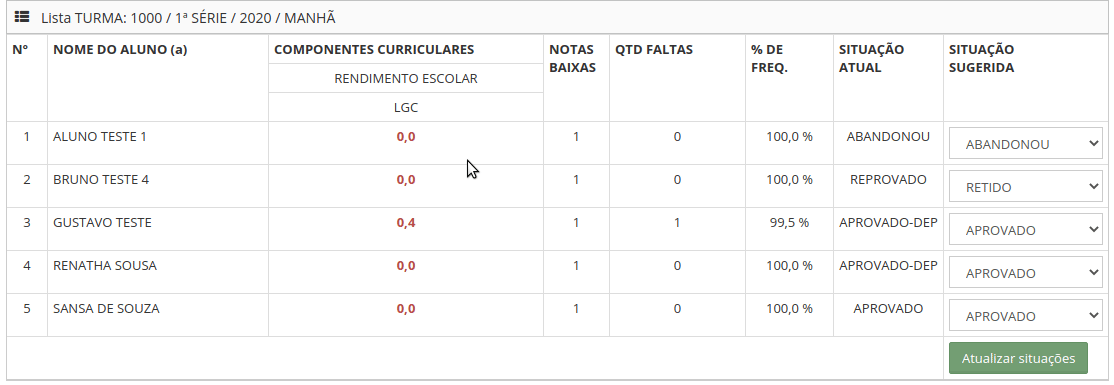This screenshot has height=385, width=1114.
Task: Select student name ALUNO TESTE 1
Action: [99, 136]
